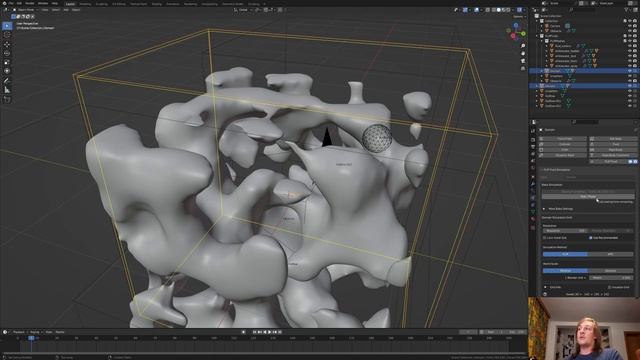Screen dimensions: 640x360
Task: Open the Edit menu
Action: 19,3
